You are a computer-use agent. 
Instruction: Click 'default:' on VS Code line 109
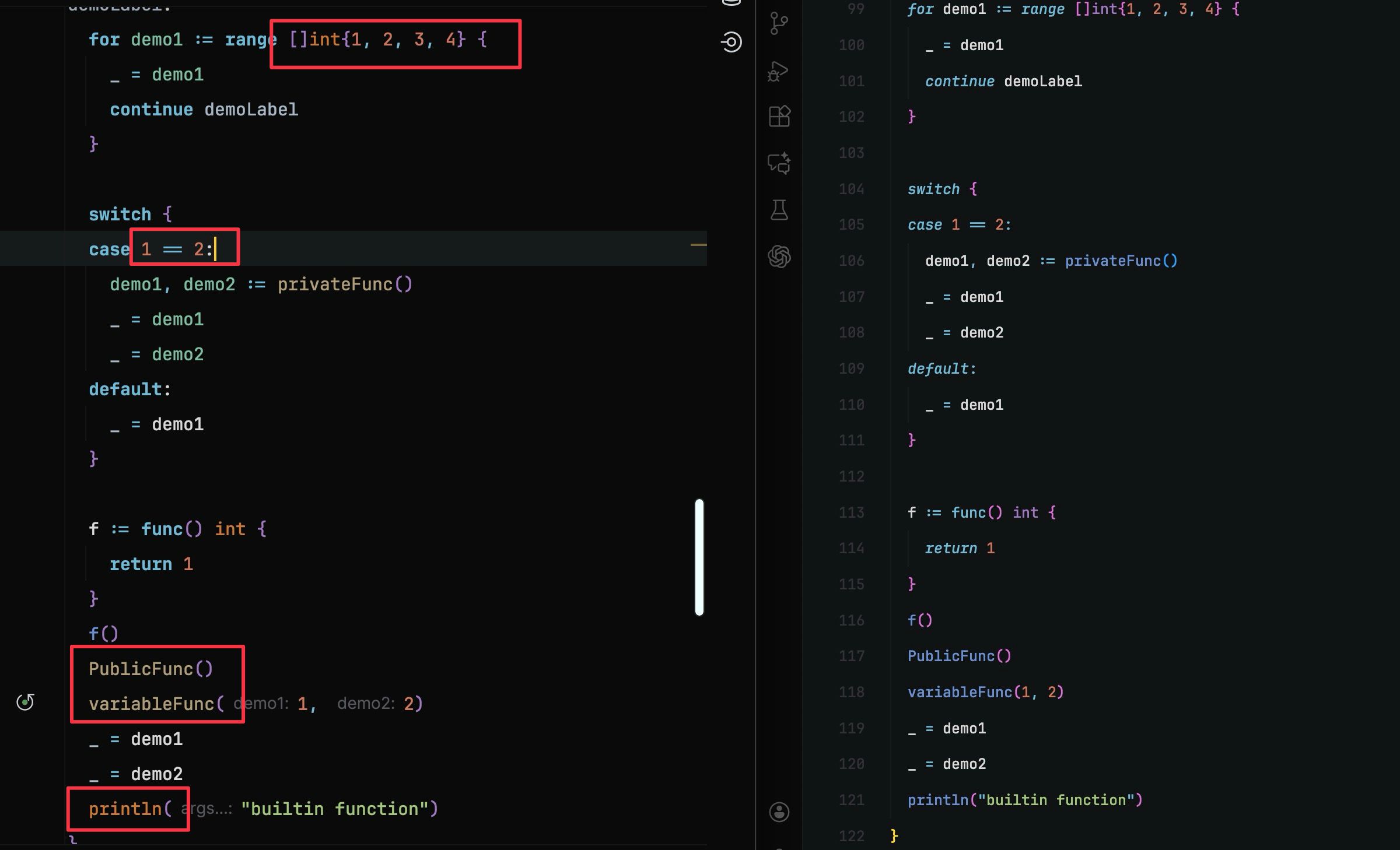942,368
